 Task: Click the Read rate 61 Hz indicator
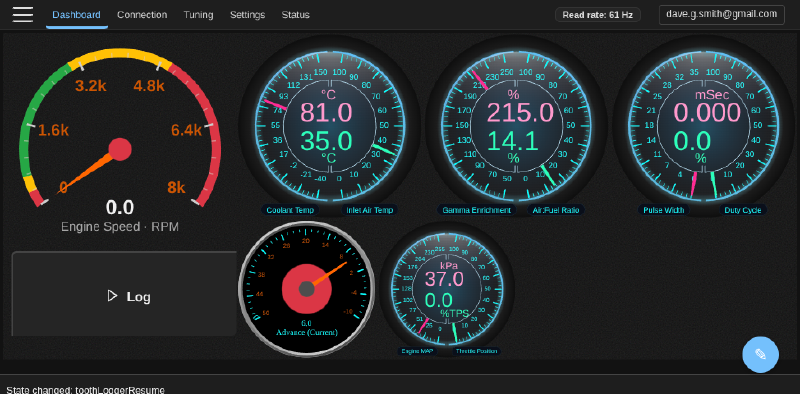click(597, 15)
